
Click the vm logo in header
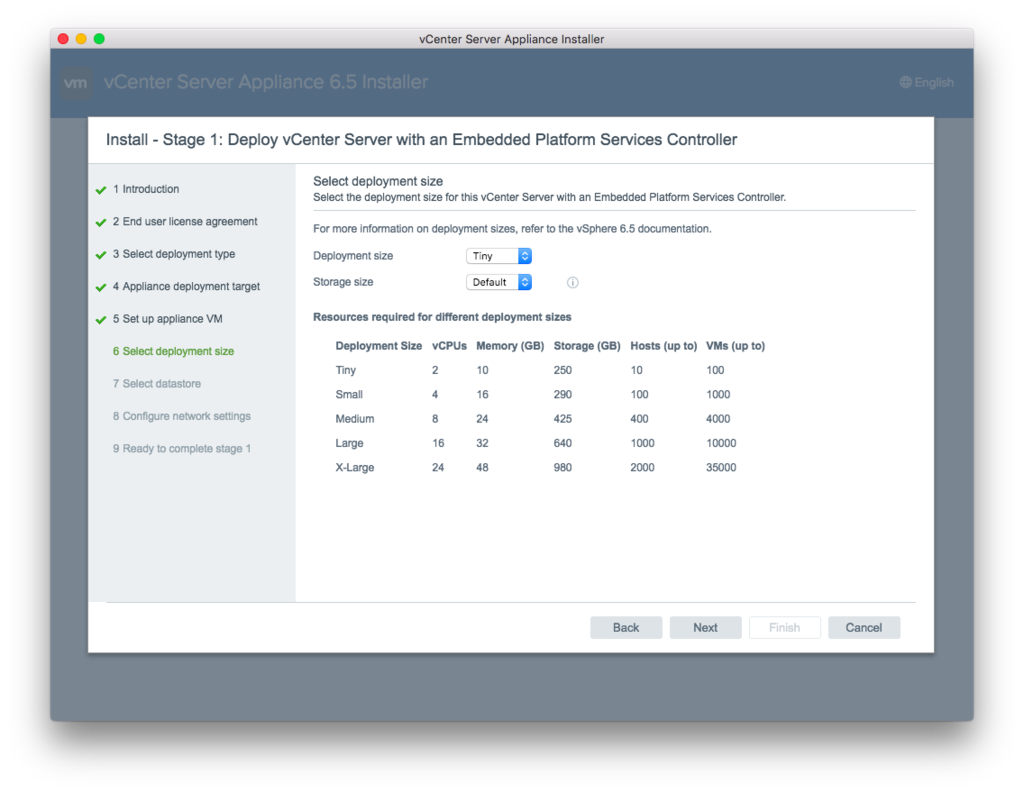(x=76, y=83)
